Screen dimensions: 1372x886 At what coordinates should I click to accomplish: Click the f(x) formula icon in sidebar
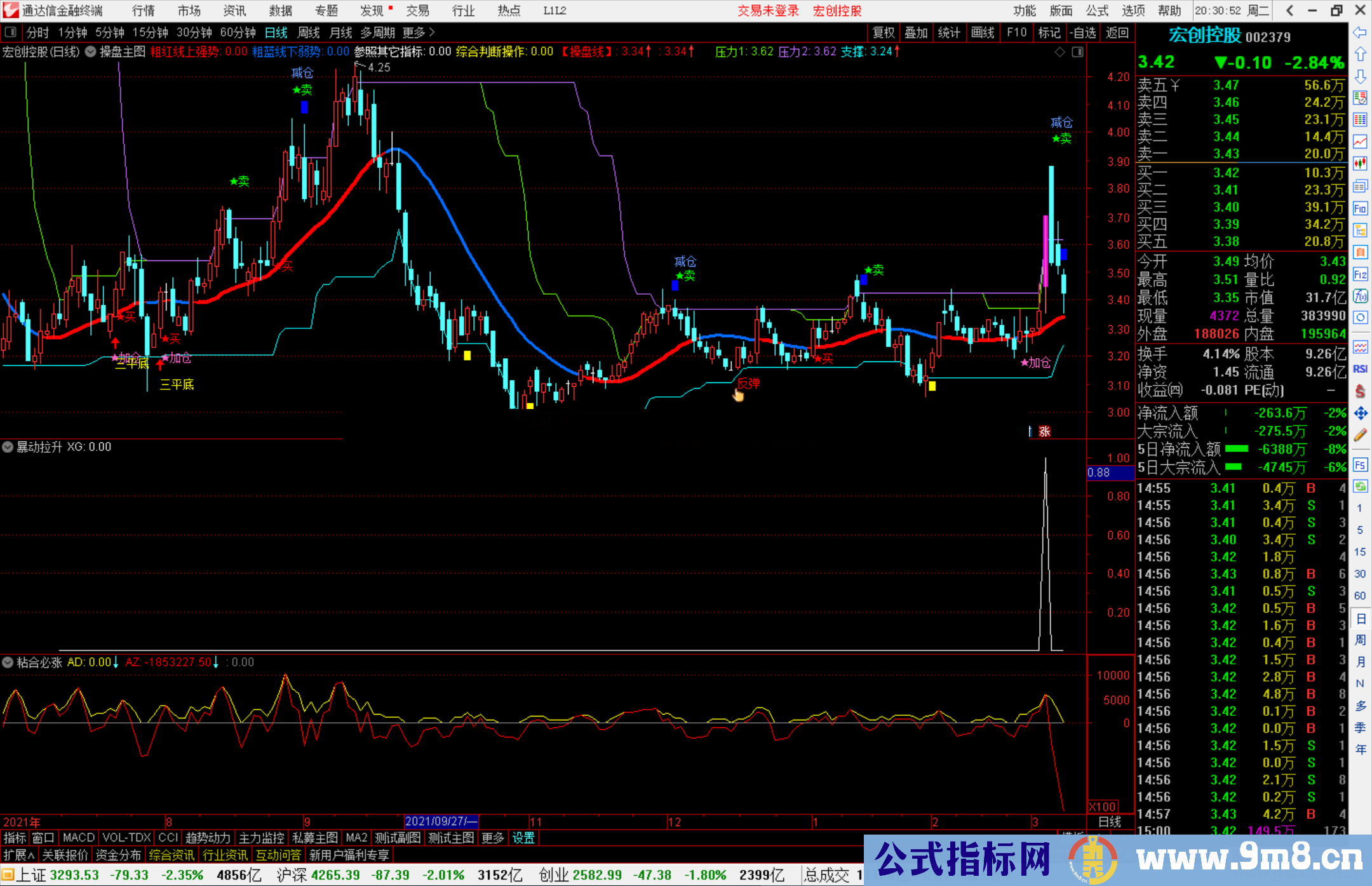pos(1360,296)
